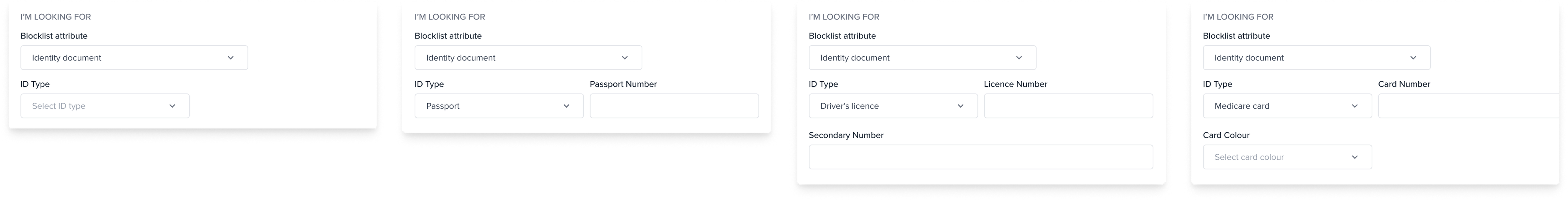Click the chevron arrow beside Passport
1568x200 pixels.
pyautogui.click(x=566, y=106)
